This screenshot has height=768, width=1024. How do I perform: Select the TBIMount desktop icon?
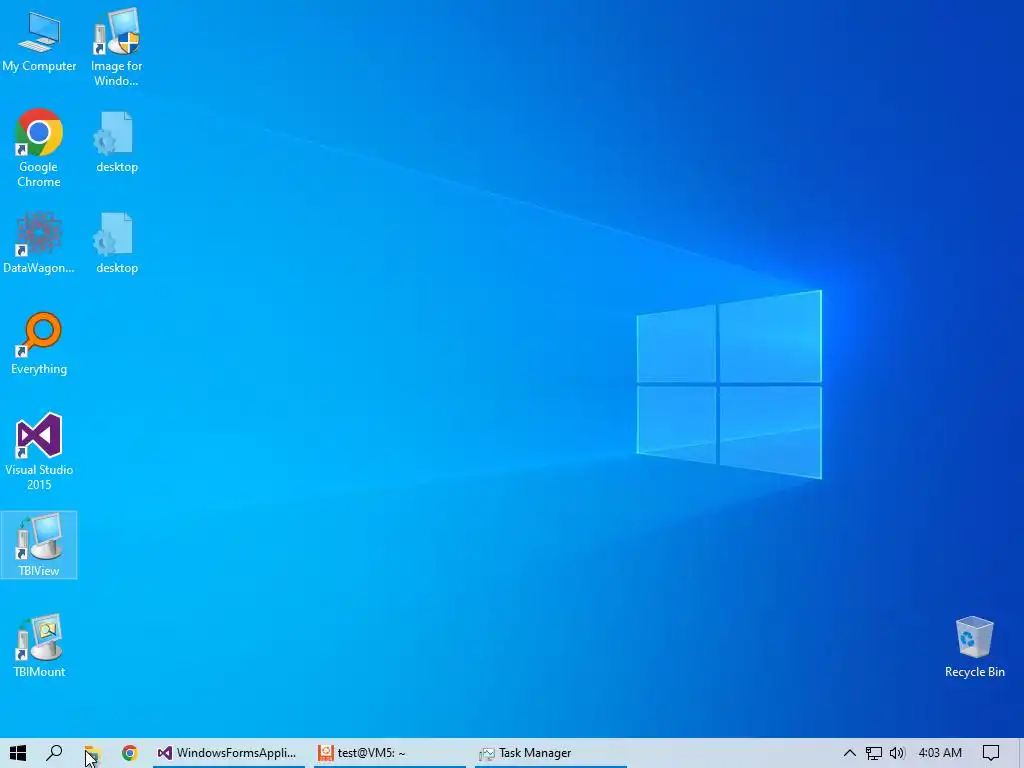39,646
